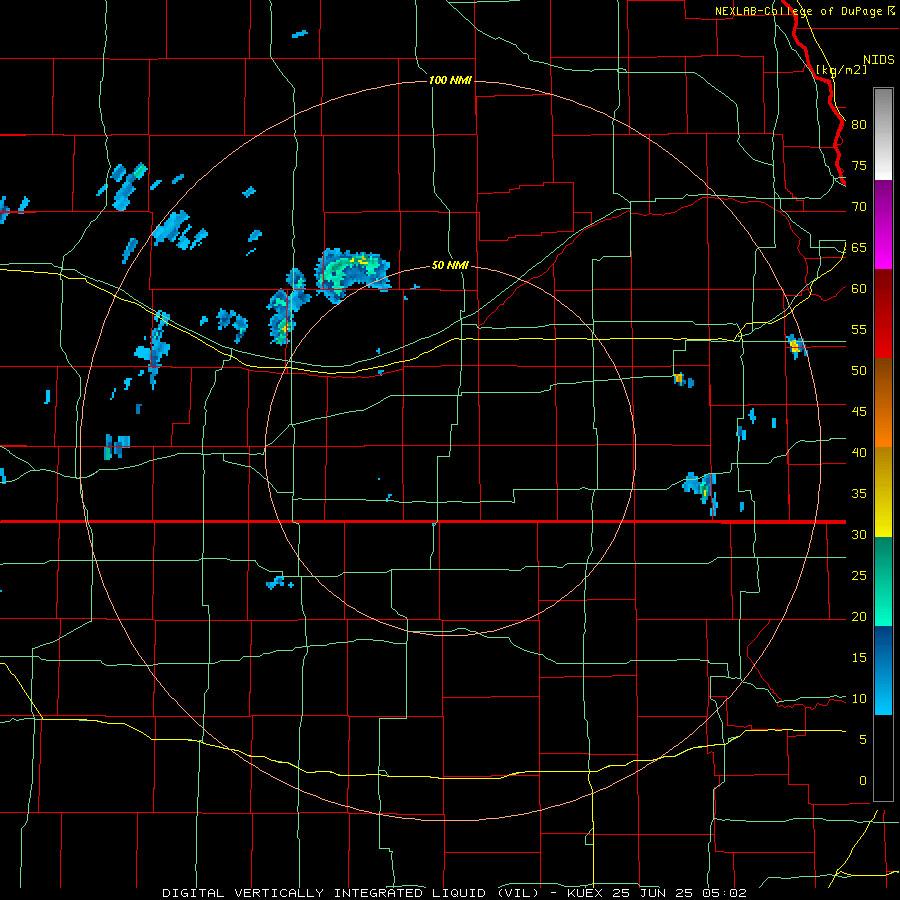Select the 70 value on the scale
The image size is (900, 900).
coord(859,207)
